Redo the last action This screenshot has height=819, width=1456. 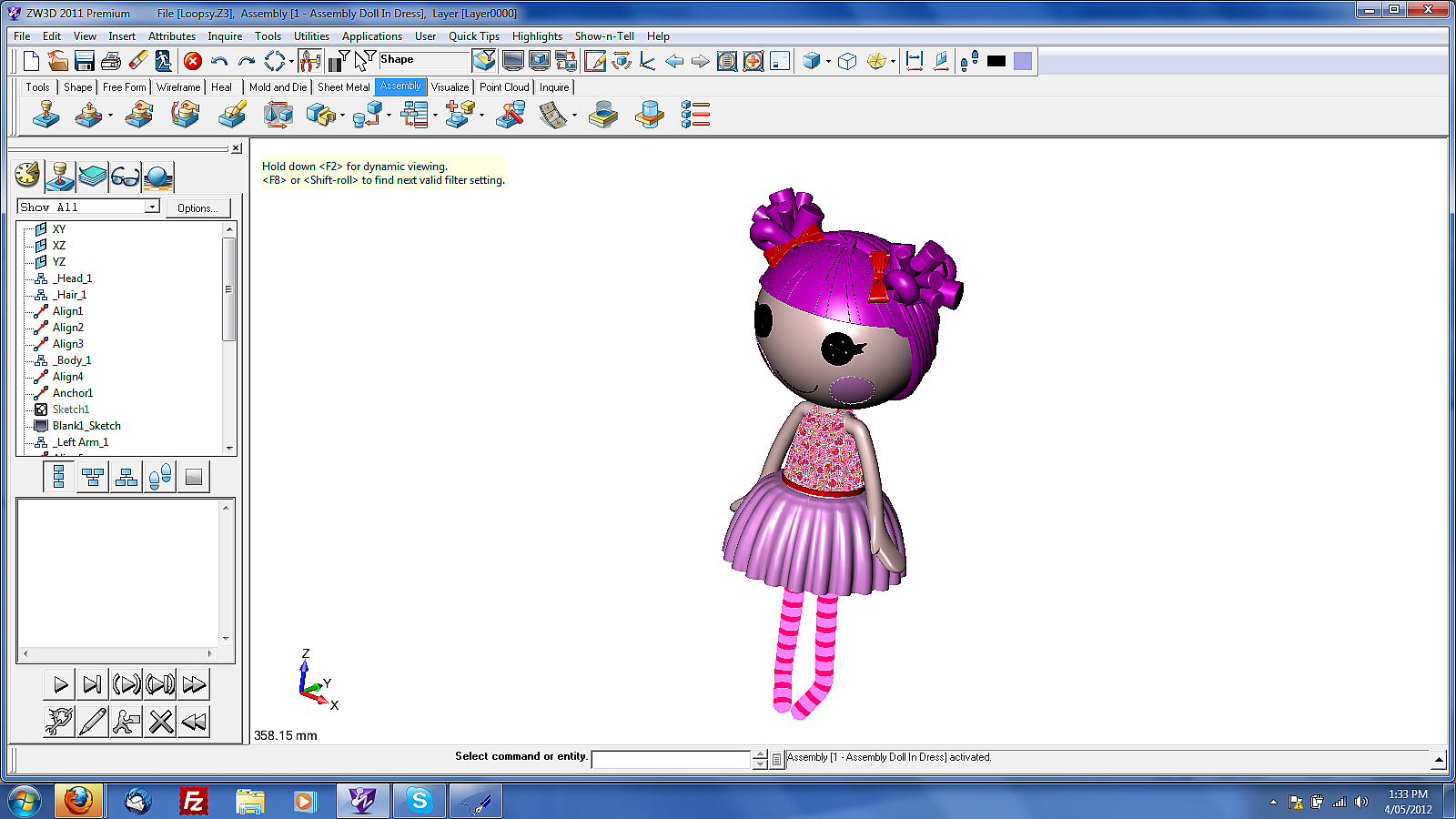(246, 61)
